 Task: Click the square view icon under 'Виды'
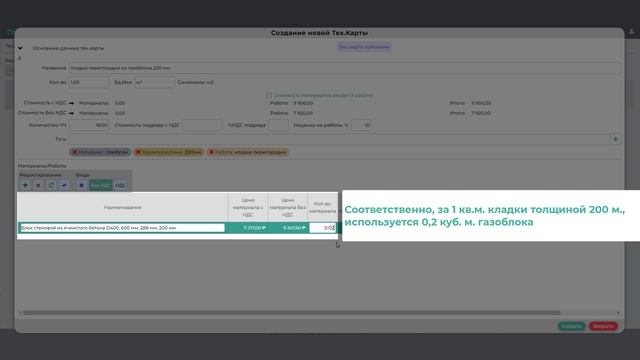click(x=81, y=185)
